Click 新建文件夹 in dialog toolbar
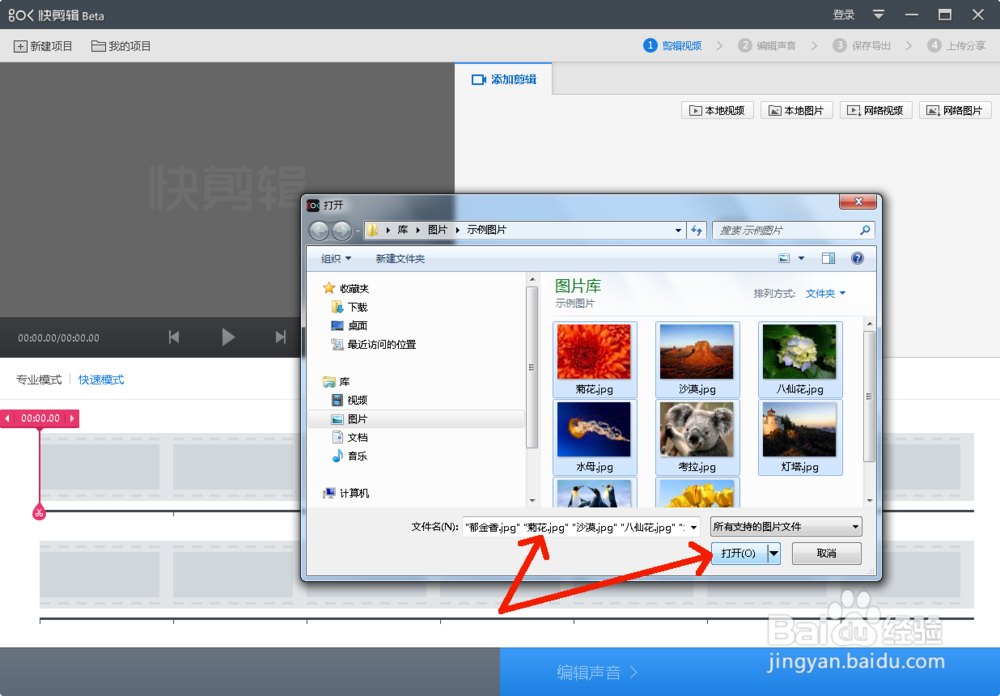 point(400,258)
